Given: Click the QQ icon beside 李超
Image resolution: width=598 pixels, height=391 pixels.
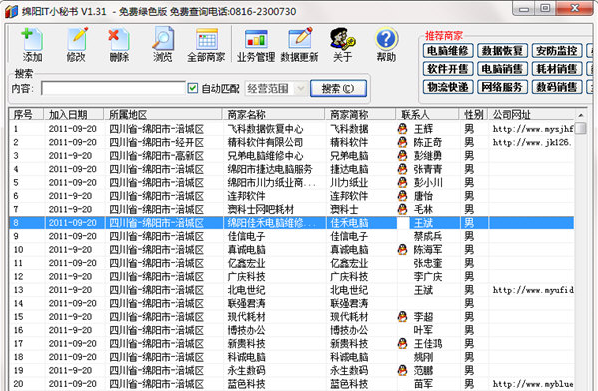Looking at the screenshot, I should (x=402, y=317).
